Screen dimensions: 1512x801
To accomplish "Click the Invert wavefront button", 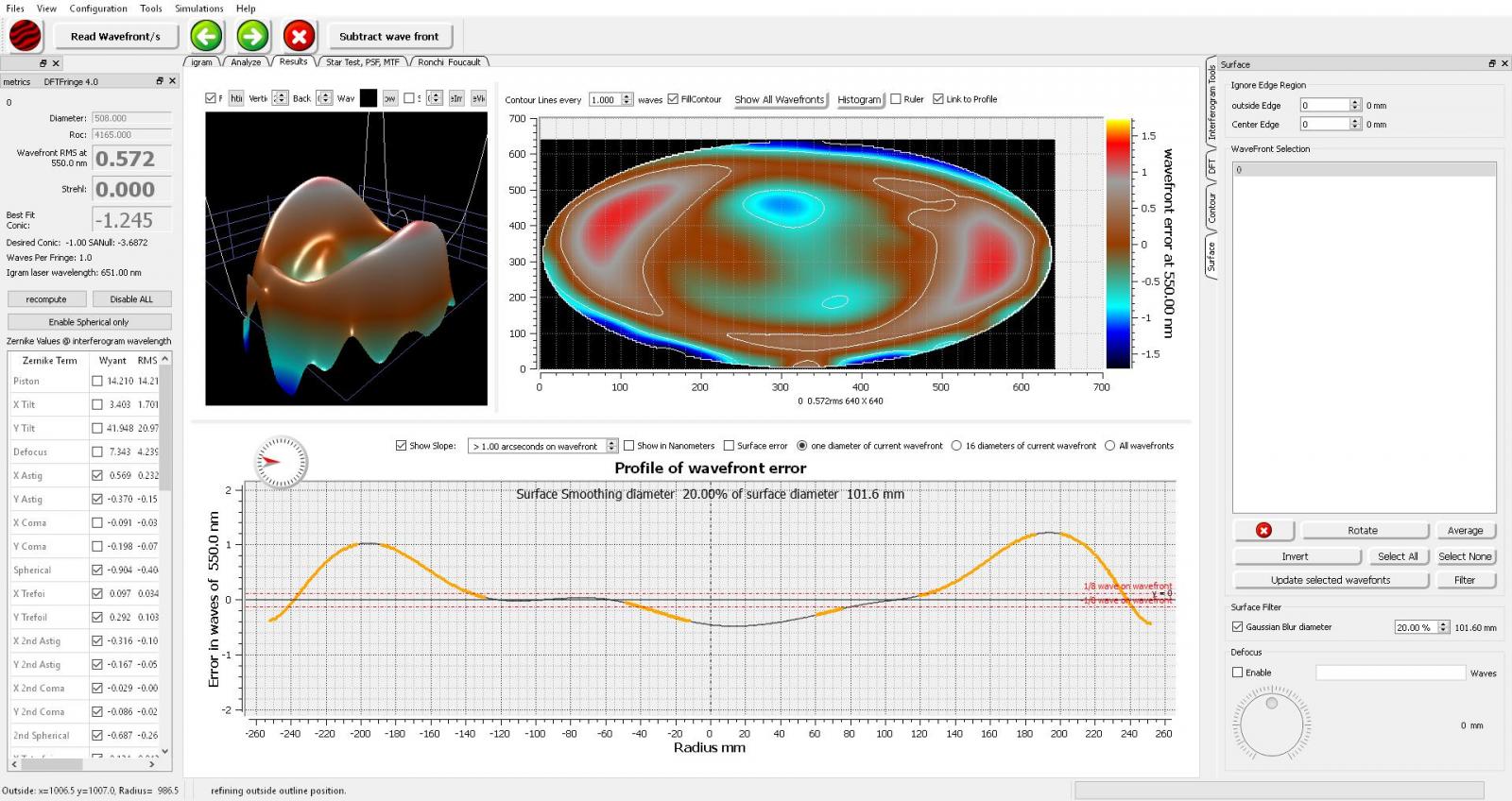I will [1295, 556].
